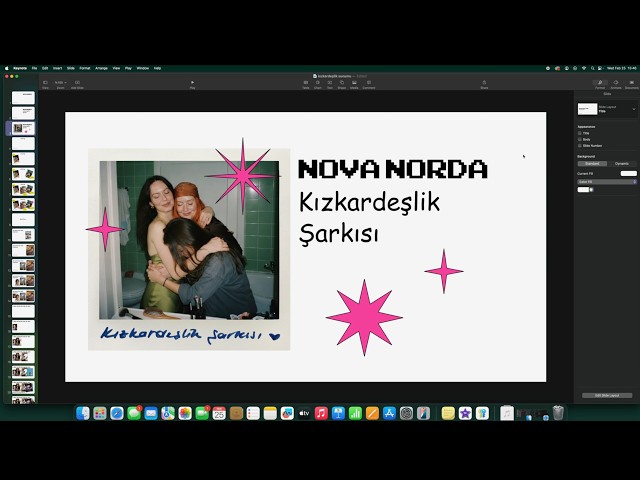640x480 pixels.
Task: Open the Animate inspector
Action: [616, 84]
